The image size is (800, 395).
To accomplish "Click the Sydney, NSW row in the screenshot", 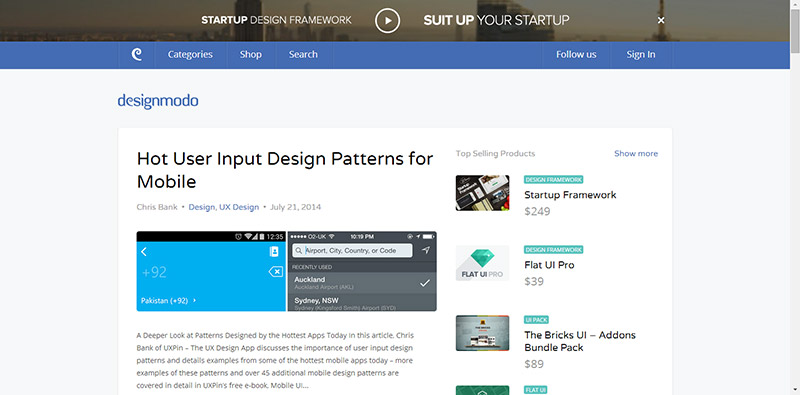I will click(x=362, y=303).
